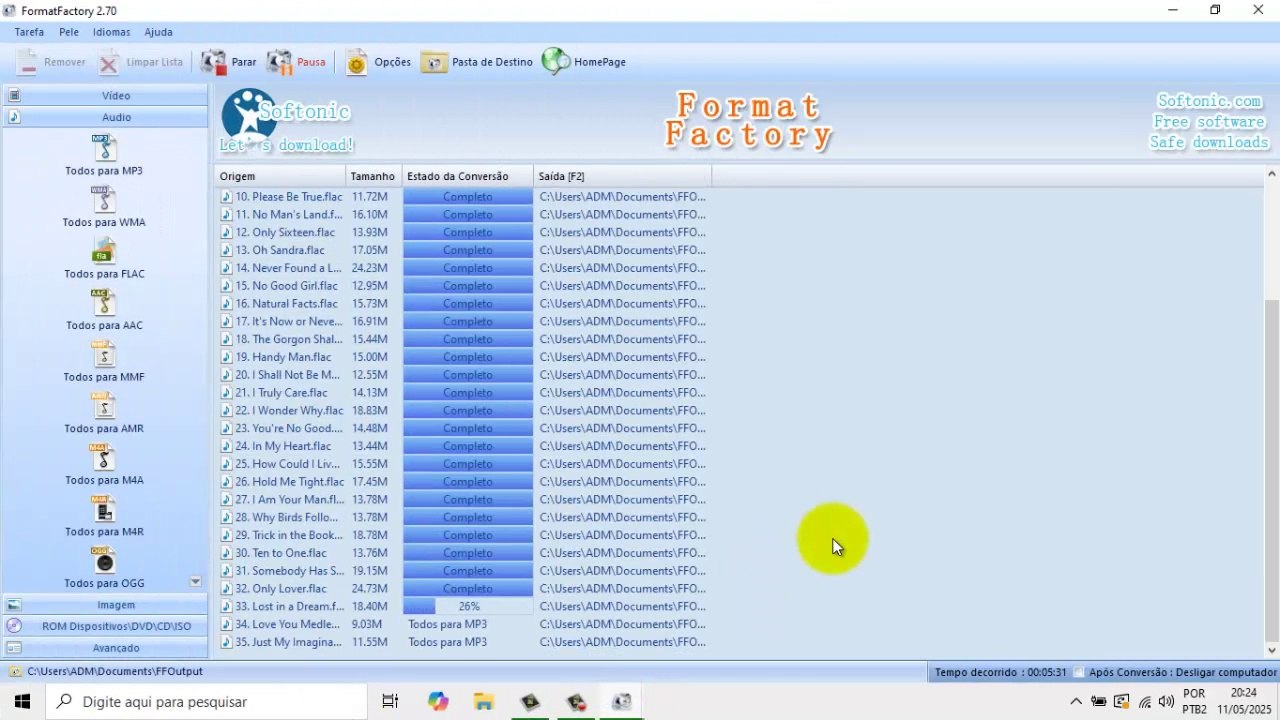Pick the Todos para AMR converter
Viewport: 1280px width, 720px height.
coord(104,413)
